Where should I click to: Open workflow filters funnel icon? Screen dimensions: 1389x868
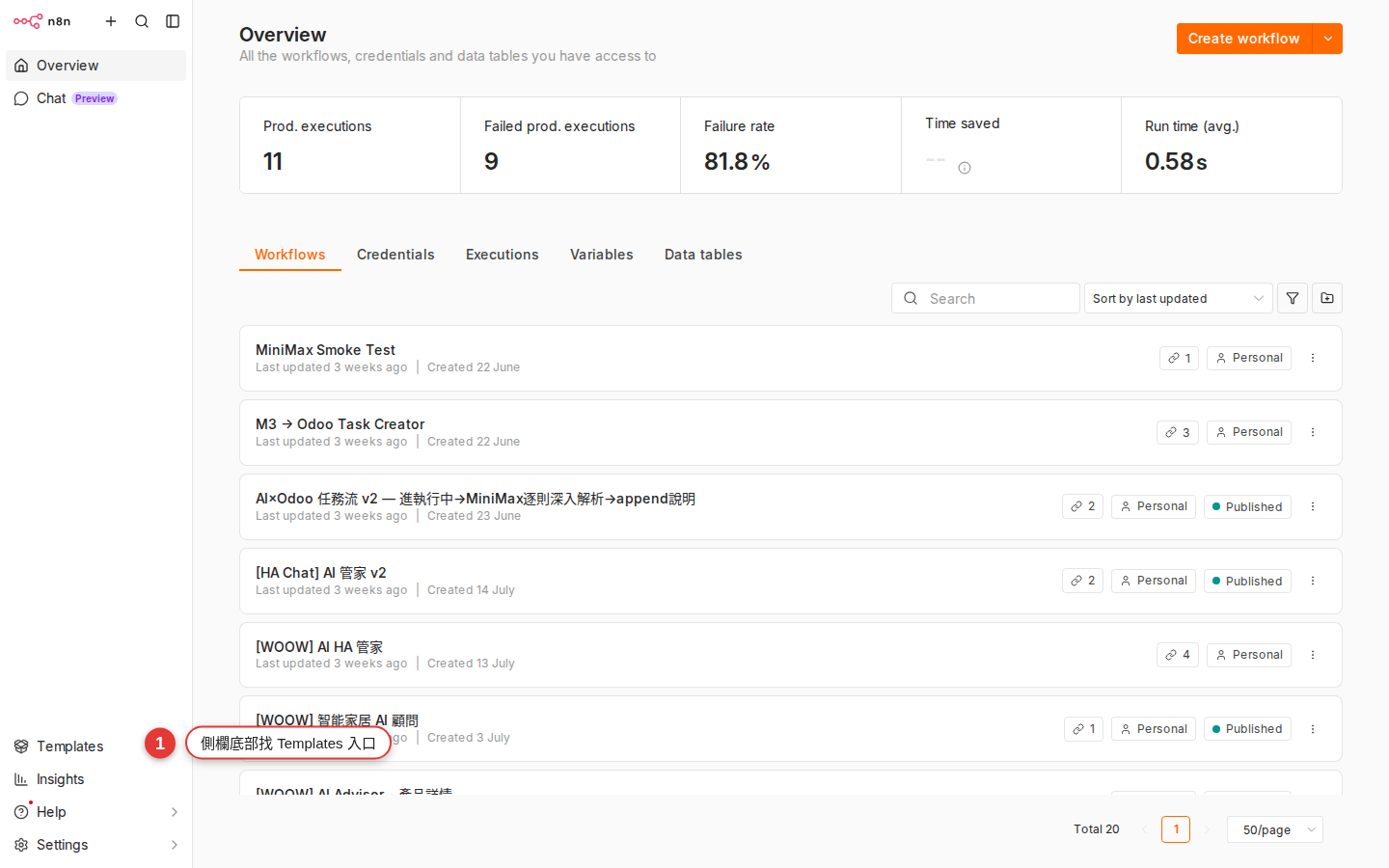pyautogui.click(x=1293, y=299)
